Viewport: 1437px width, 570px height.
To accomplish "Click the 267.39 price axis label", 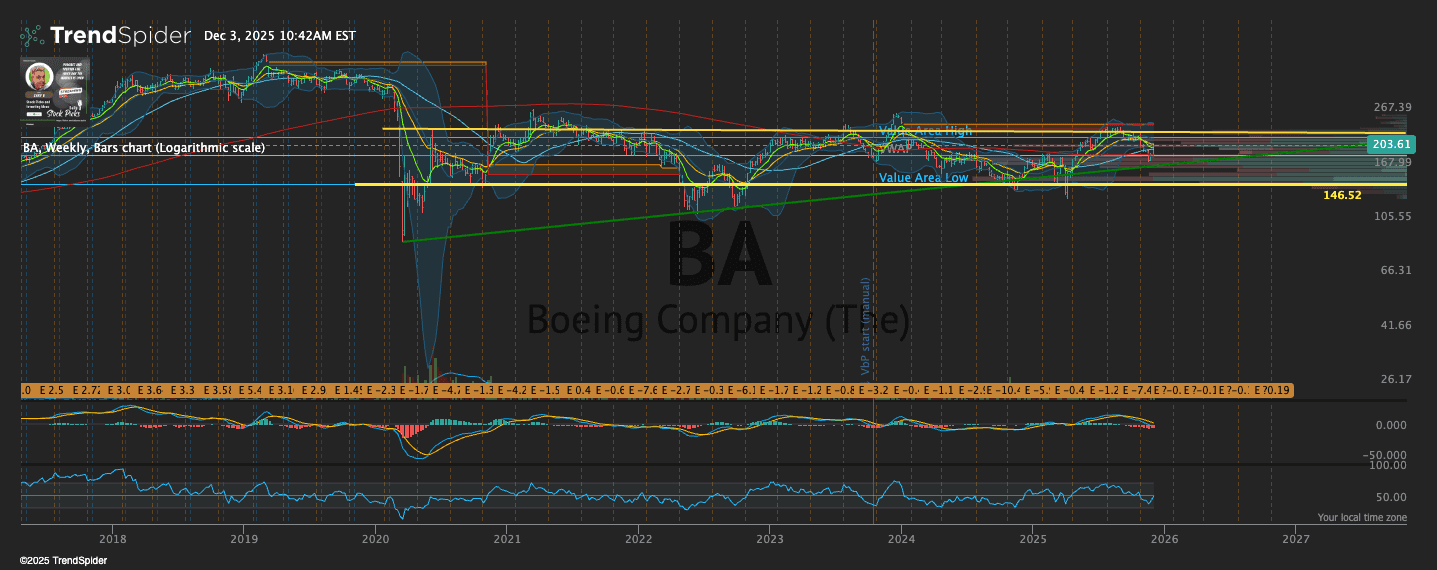I will 1391,108.
